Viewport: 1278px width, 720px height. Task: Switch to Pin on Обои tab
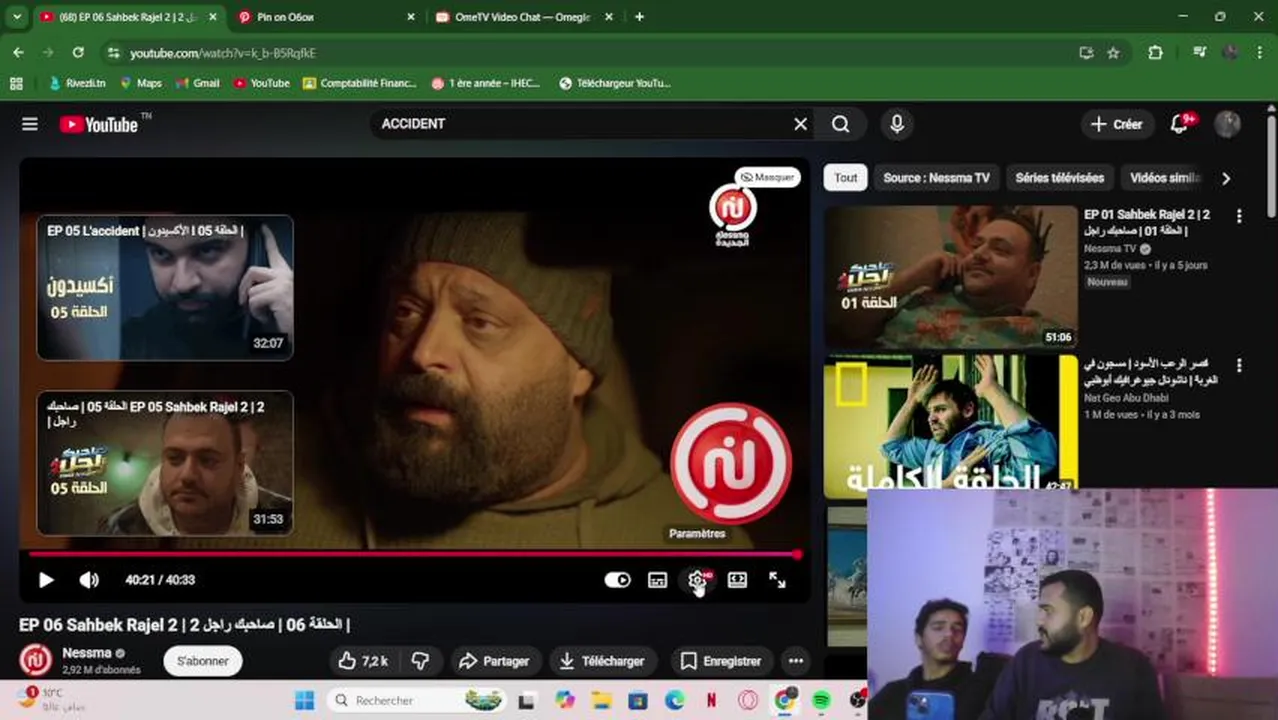324,17
